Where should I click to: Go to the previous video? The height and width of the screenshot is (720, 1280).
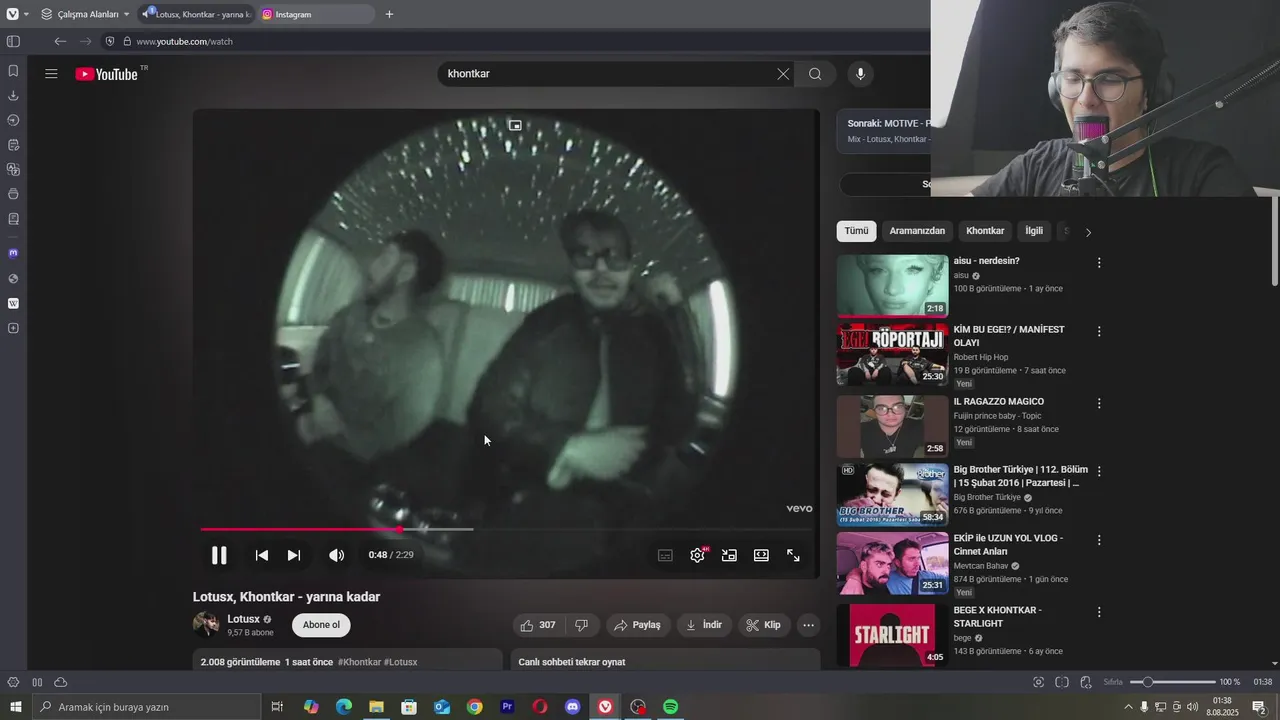261,555
